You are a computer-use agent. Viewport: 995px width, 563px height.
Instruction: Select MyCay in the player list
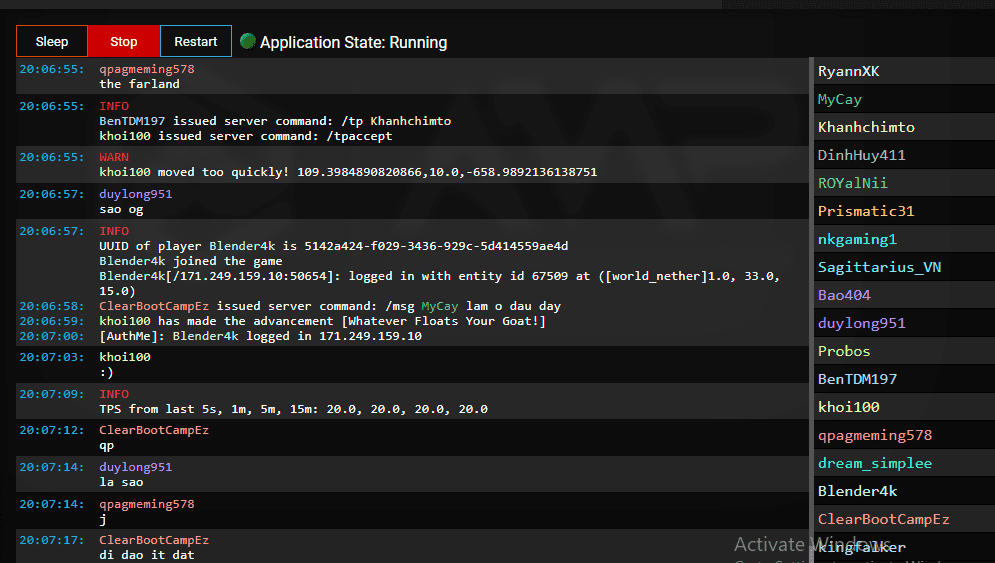[839, 99]
